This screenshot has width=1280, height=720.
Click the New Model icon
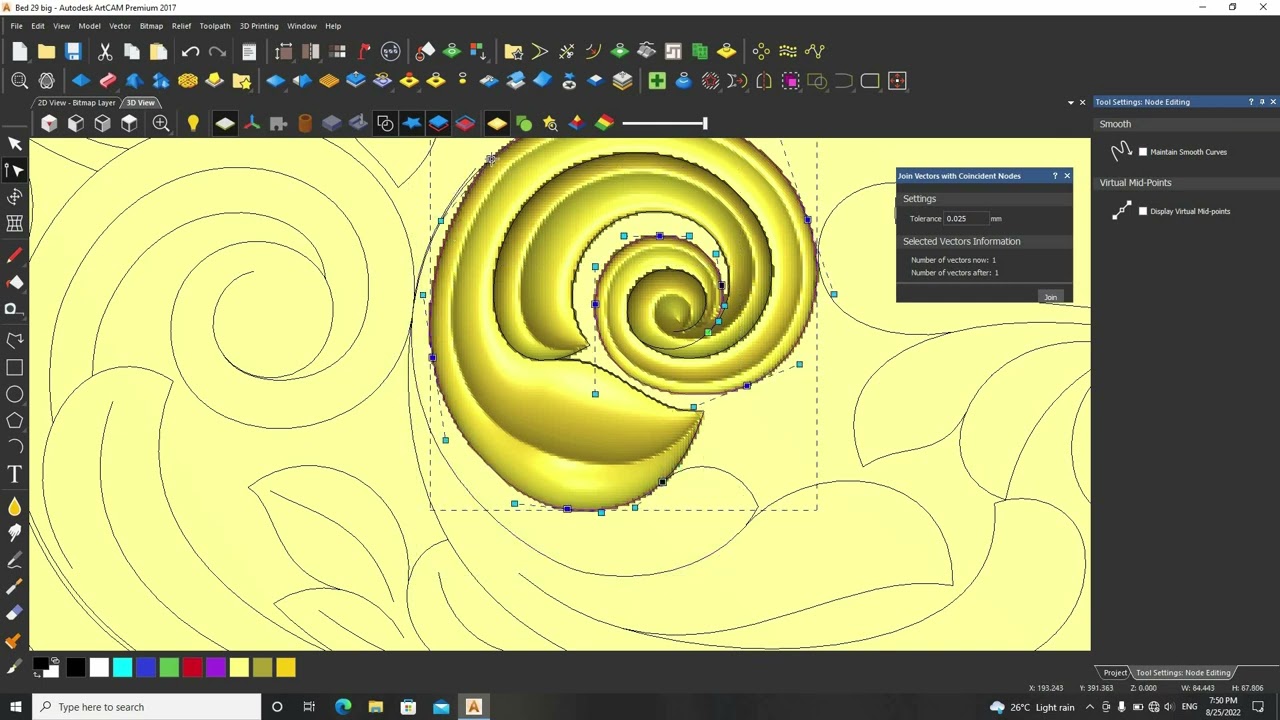coord(20,51)
